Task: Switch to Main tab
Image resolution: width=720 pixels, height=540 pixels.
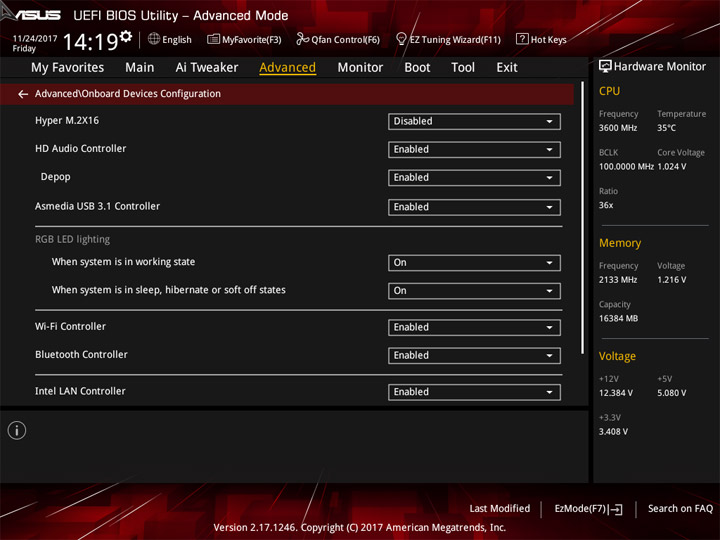Action: tap(140, 68)
